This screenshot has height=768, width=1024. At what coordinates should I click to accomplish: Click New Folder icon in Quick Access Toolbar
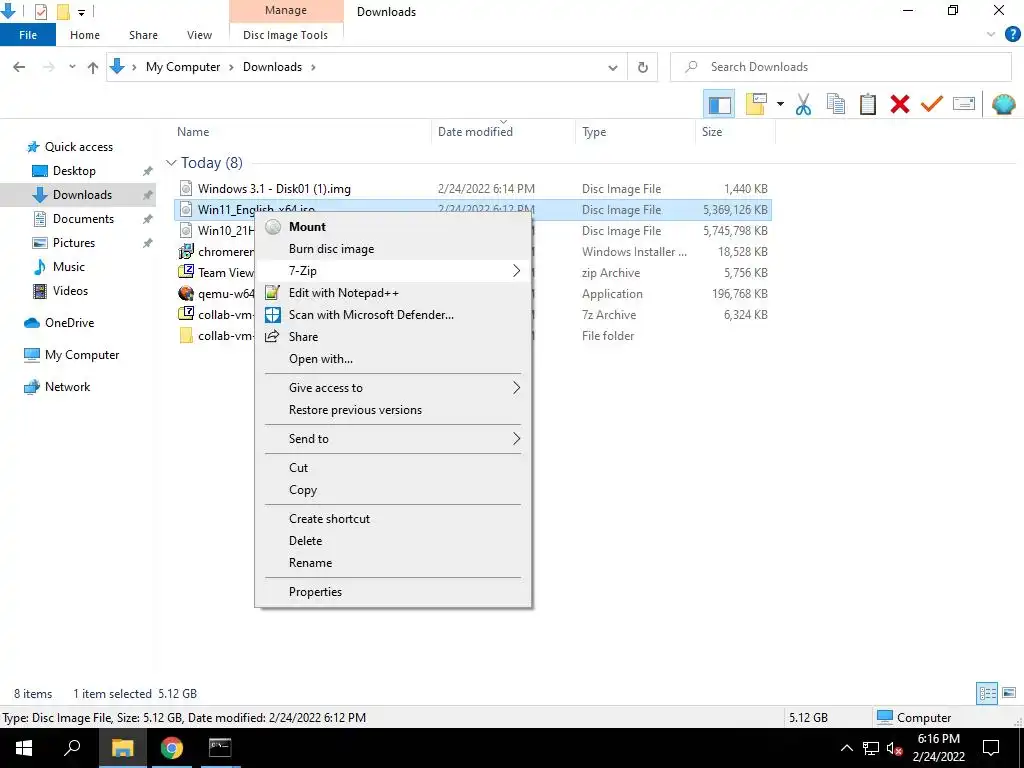(63, 12)
